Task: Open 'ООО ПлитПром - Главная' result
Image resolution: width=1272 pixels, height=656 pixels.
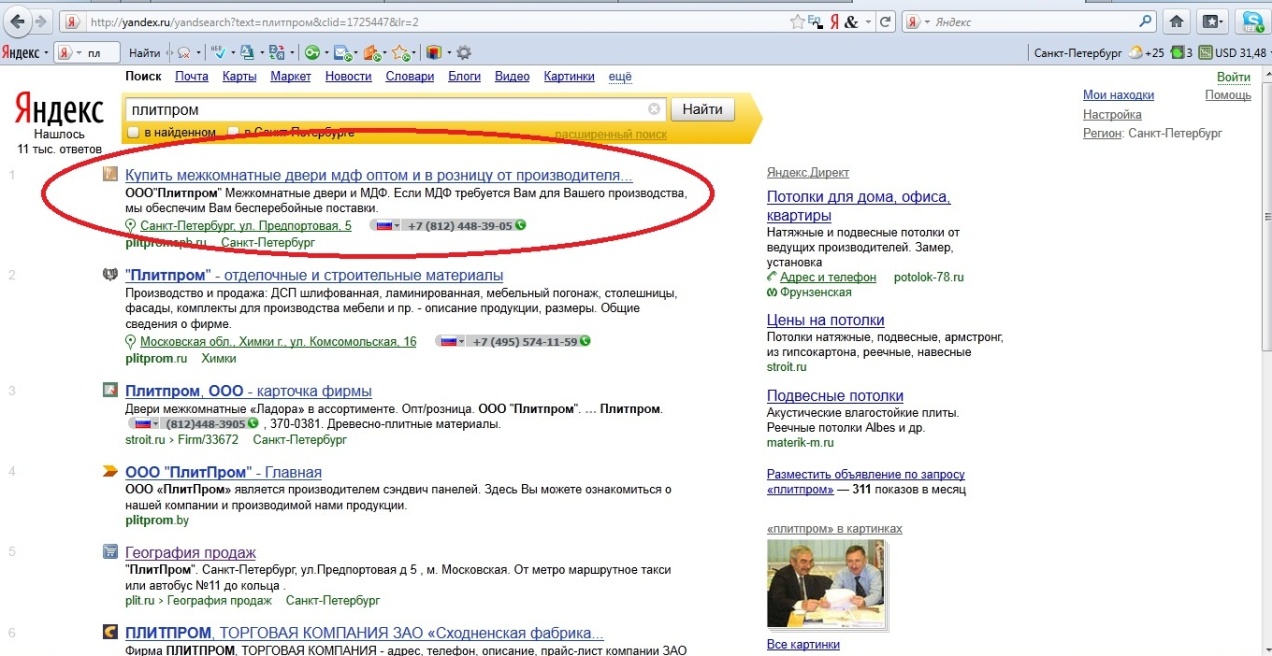Action: pos(223,472)
